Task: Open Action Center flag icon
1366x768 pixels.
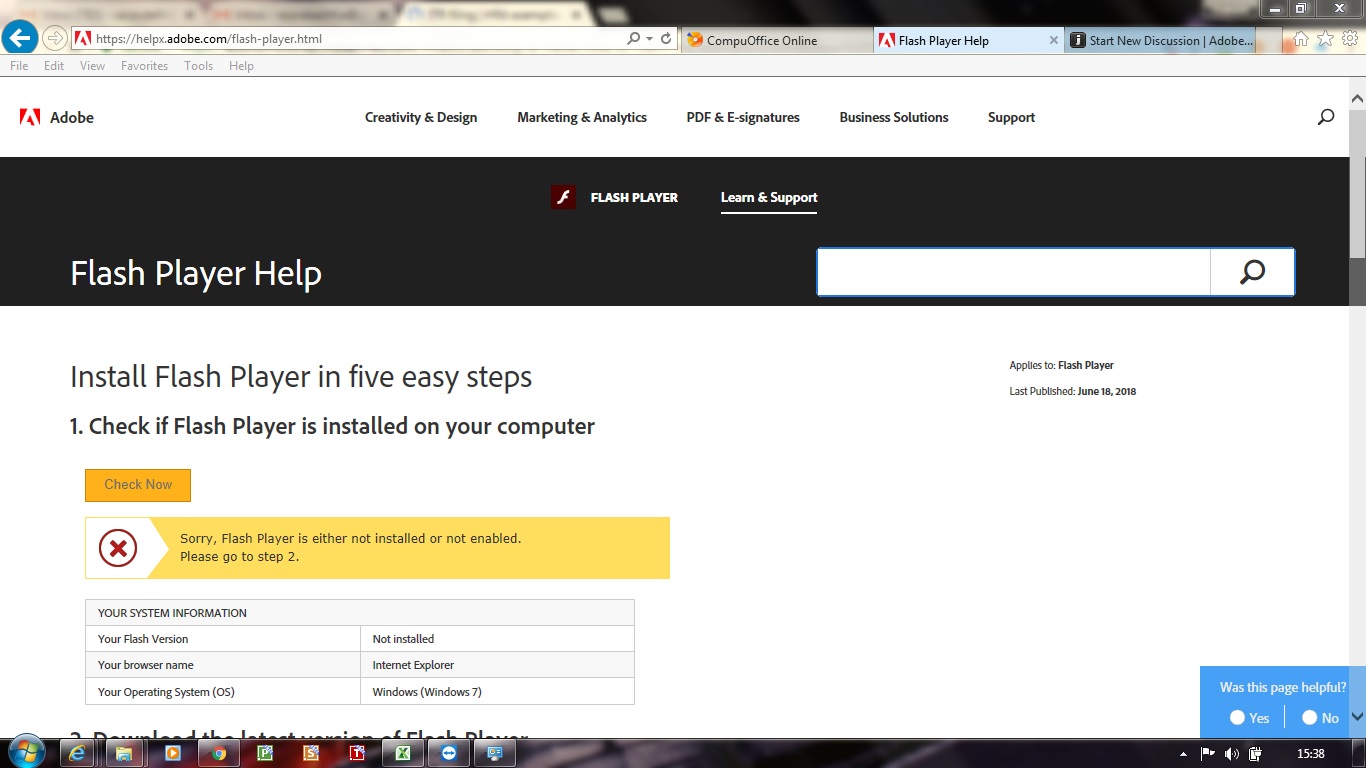Action: click(1207, 753)
